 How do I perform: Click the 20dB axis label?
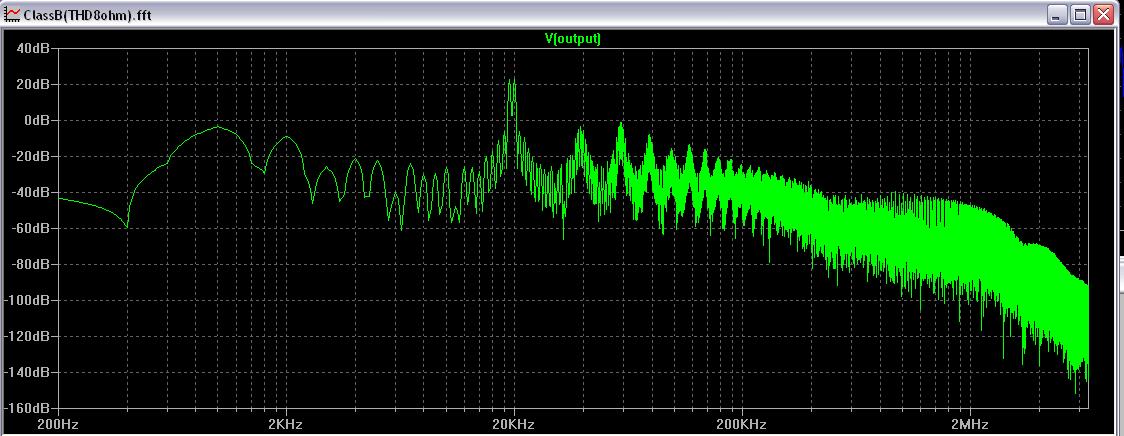32,84
